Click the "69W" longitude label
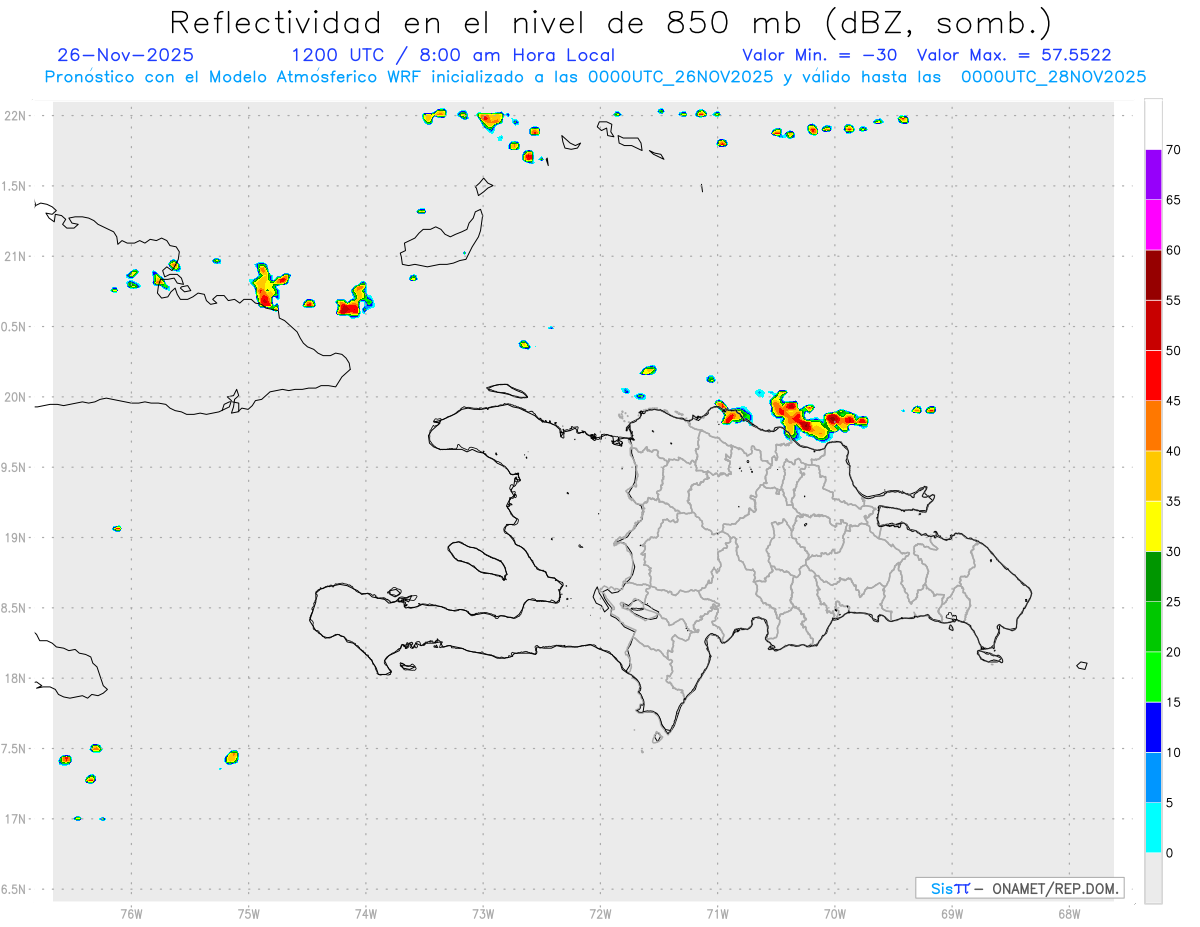Image resolution: width=1200 pixels, height=927 pixels. coord(952,912)
